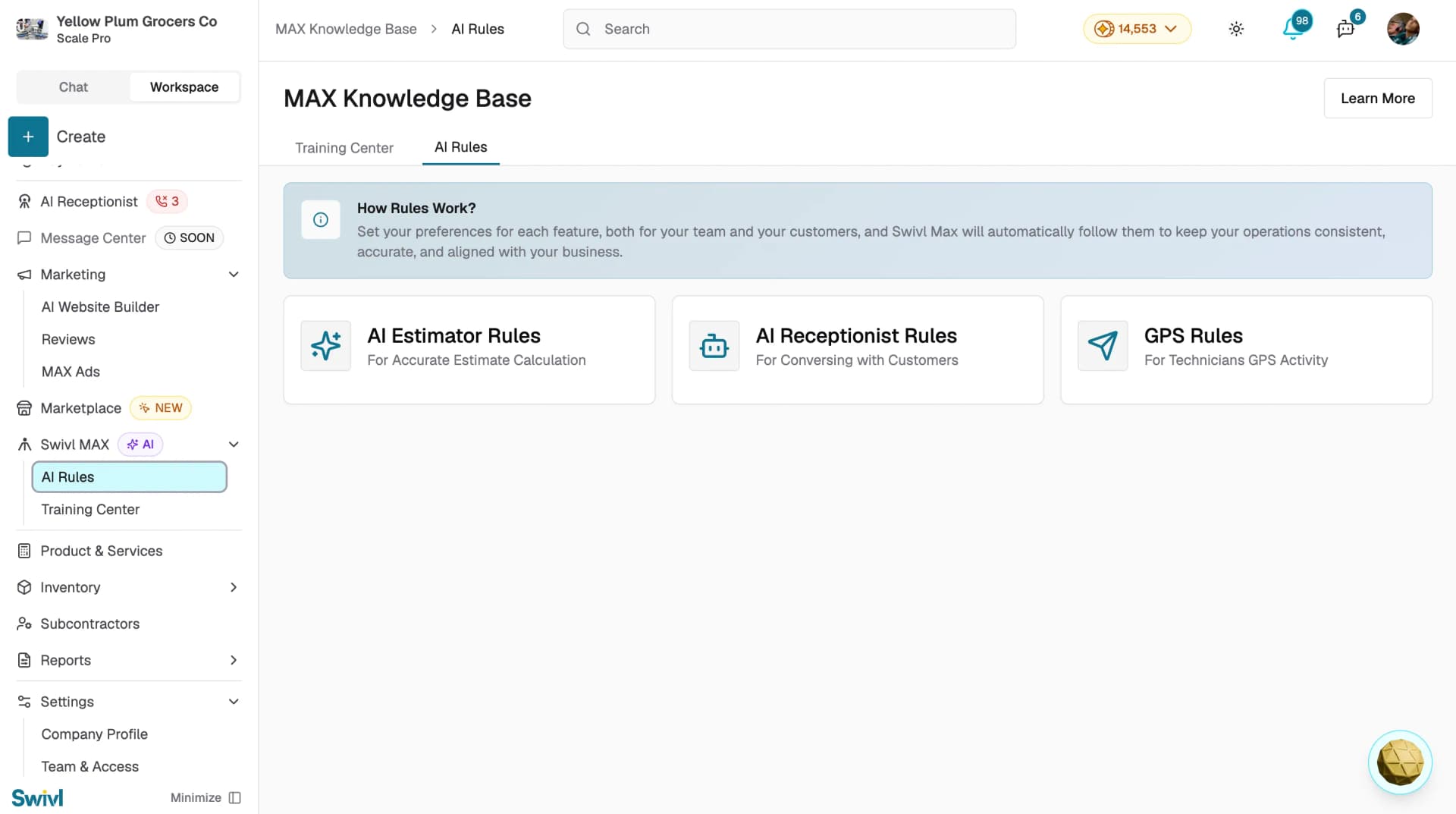
Task: Open the AI Receptionist sidebar item
Action: pos(89,201)
